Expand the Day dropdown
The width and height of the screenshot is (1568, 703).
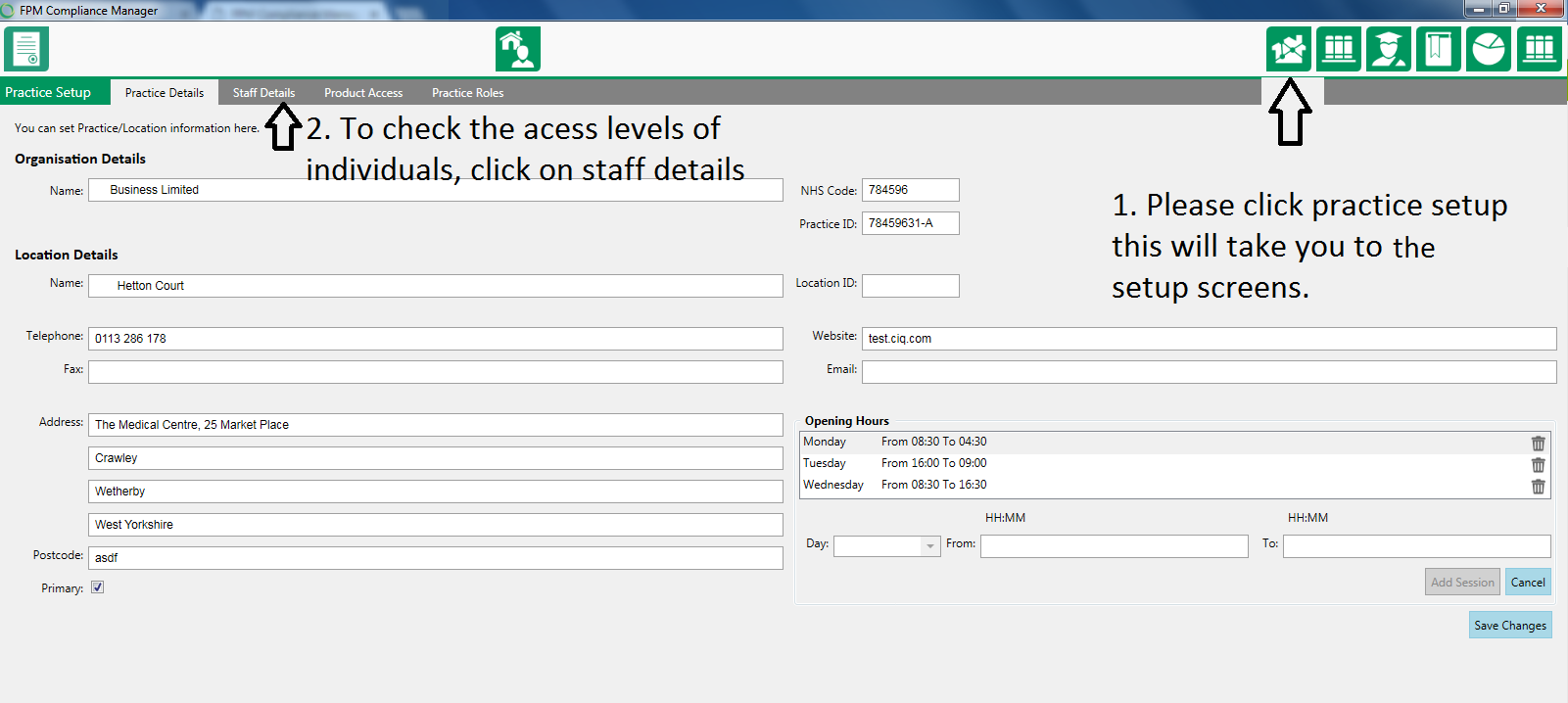[929, 546]
